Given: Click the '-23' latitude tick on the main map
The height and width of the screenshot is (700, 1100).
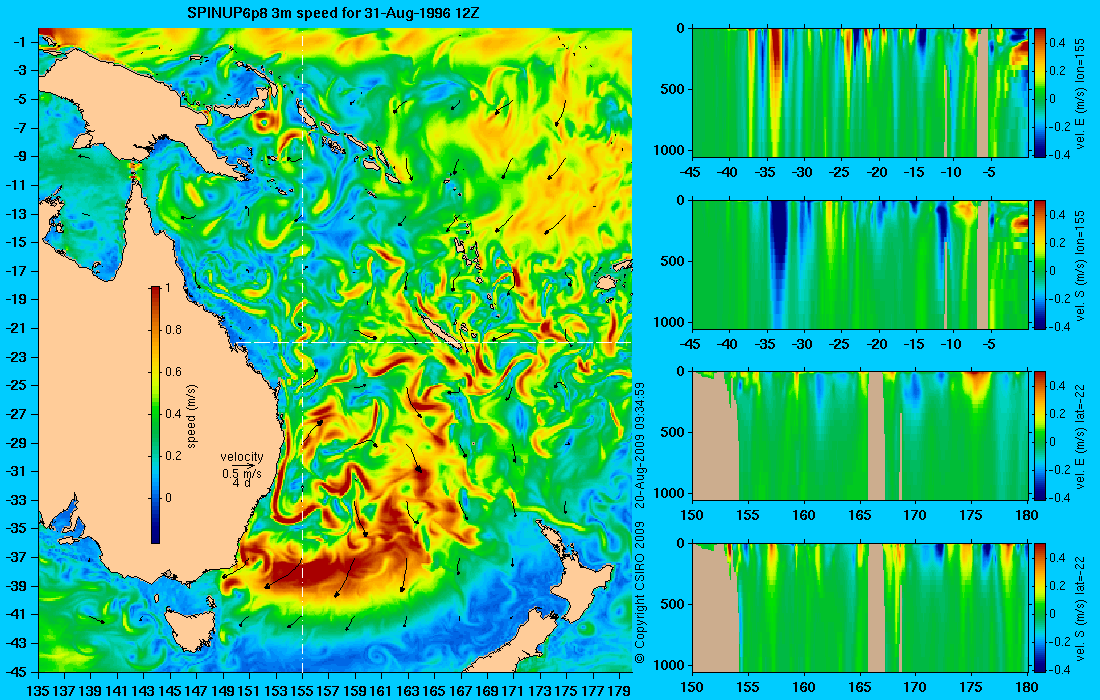Looking at the screenshot, I should (x=18, y=357).
